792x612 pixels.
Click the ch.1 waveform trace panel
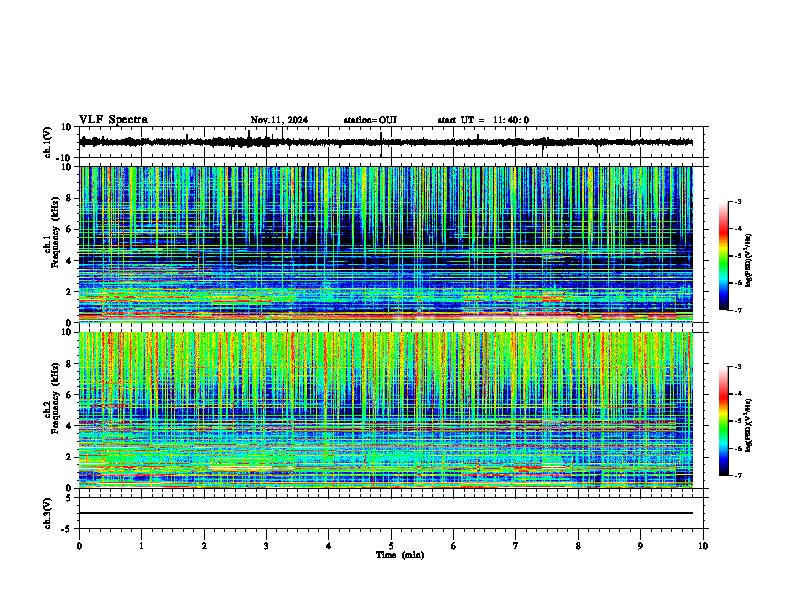391,142
